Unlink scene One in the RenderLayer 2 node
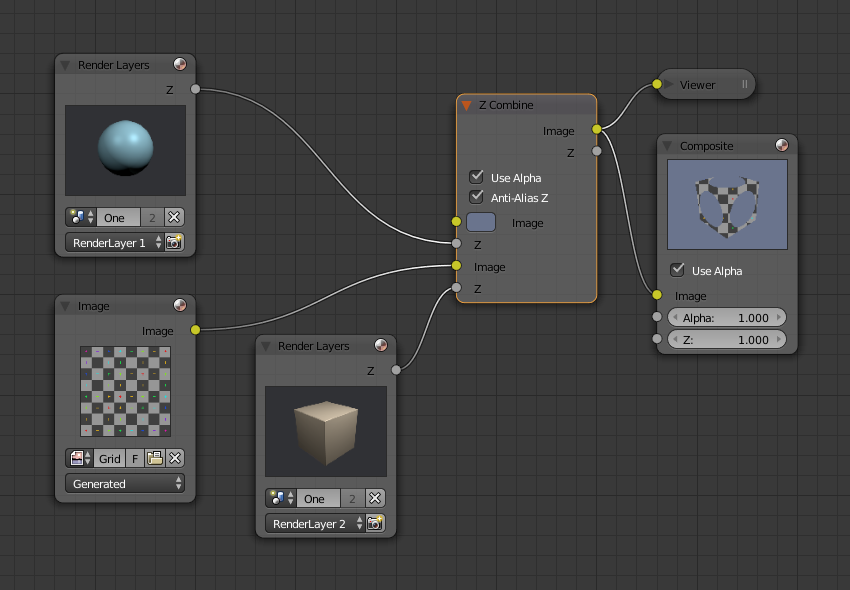The image size is (850, 590). click(375, 498)
